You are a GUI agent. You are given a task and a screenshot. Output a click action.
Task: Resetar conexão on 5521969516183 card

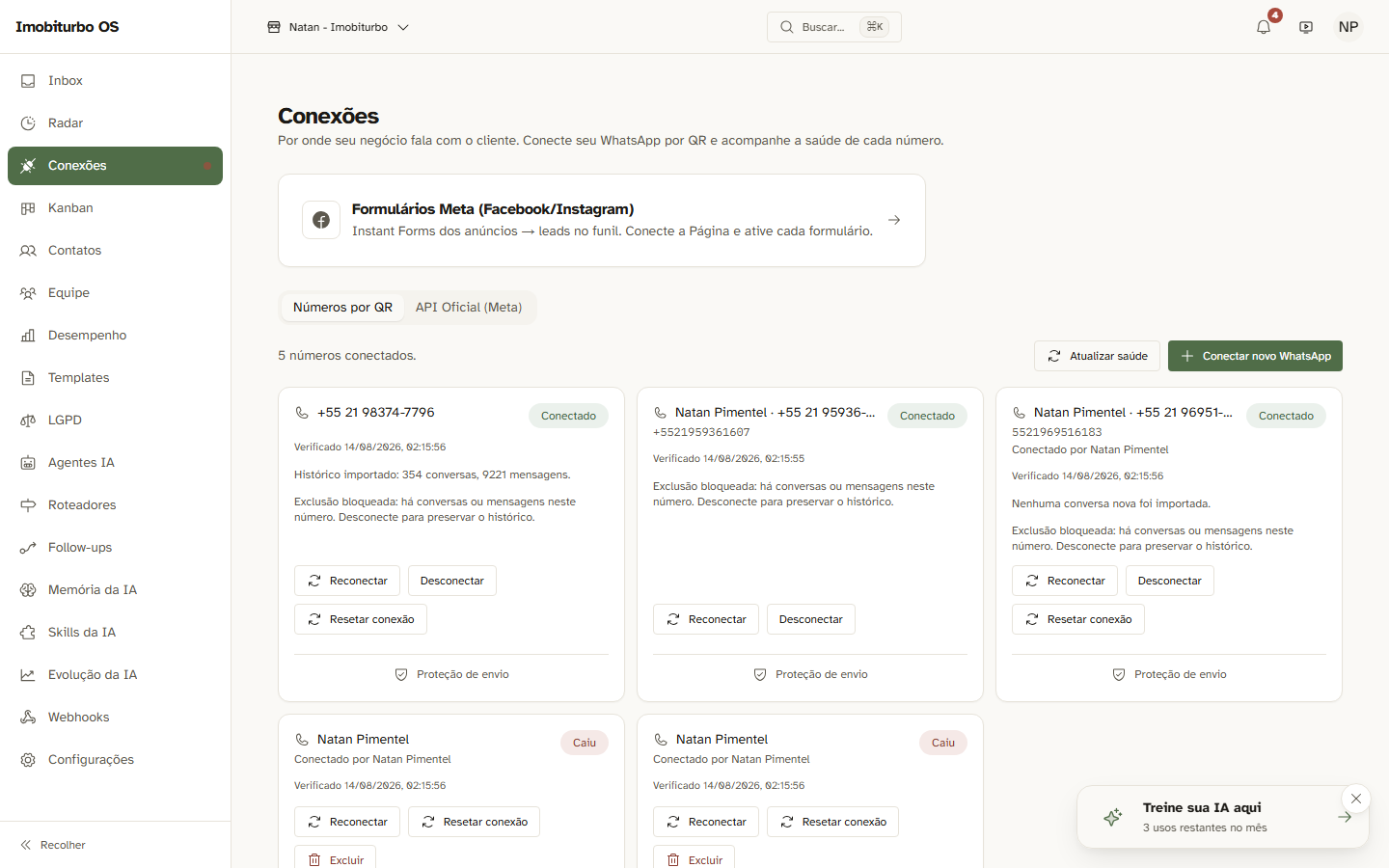tap(1078, 619)
